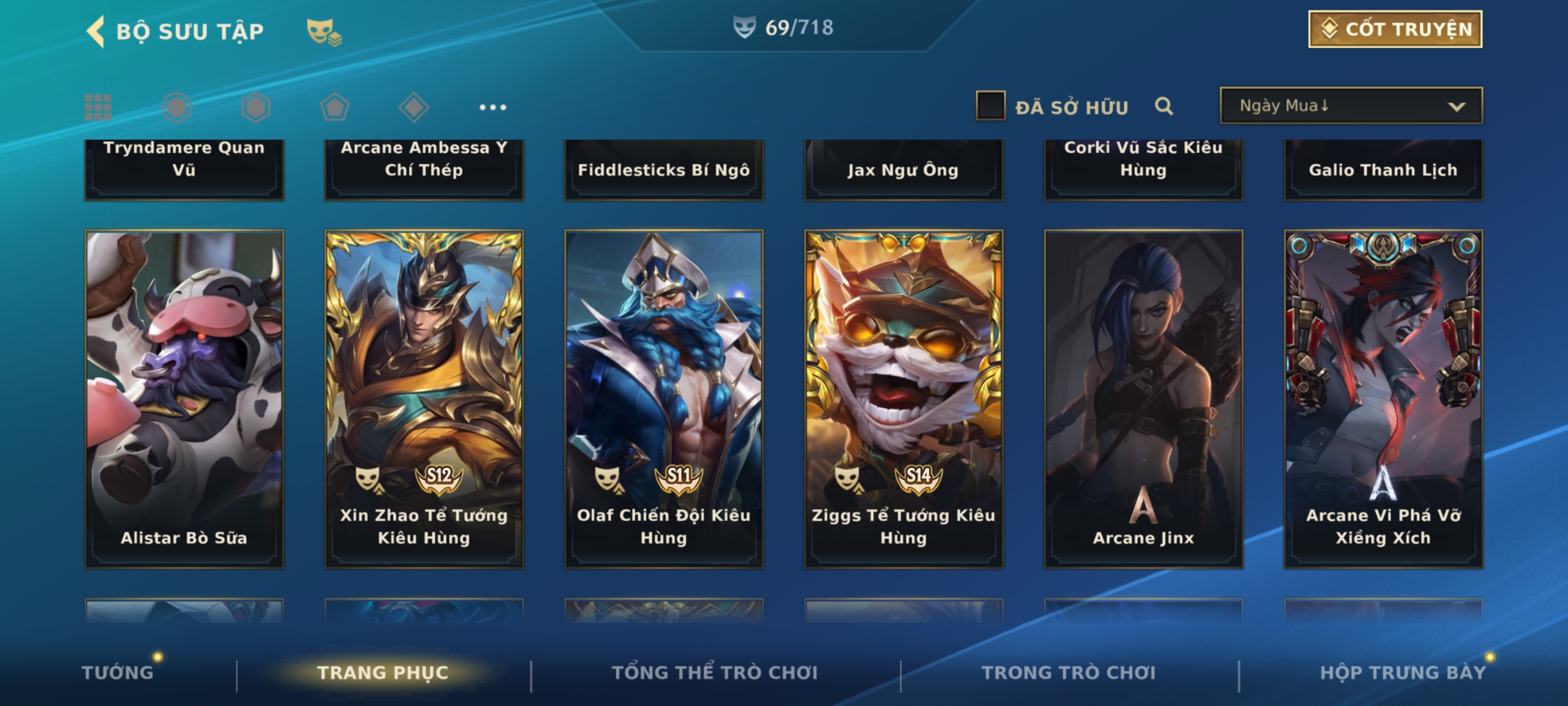Select the hexagon rarity filter icon
This screenshot has width=1568, height=706.
point(255,107)
